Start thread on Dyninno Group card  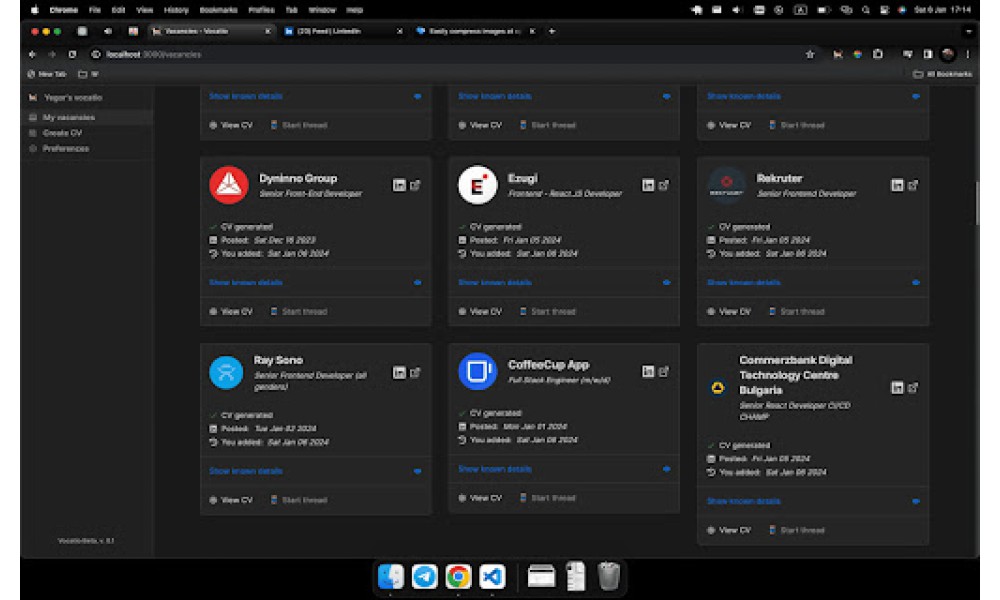(298, 312)
